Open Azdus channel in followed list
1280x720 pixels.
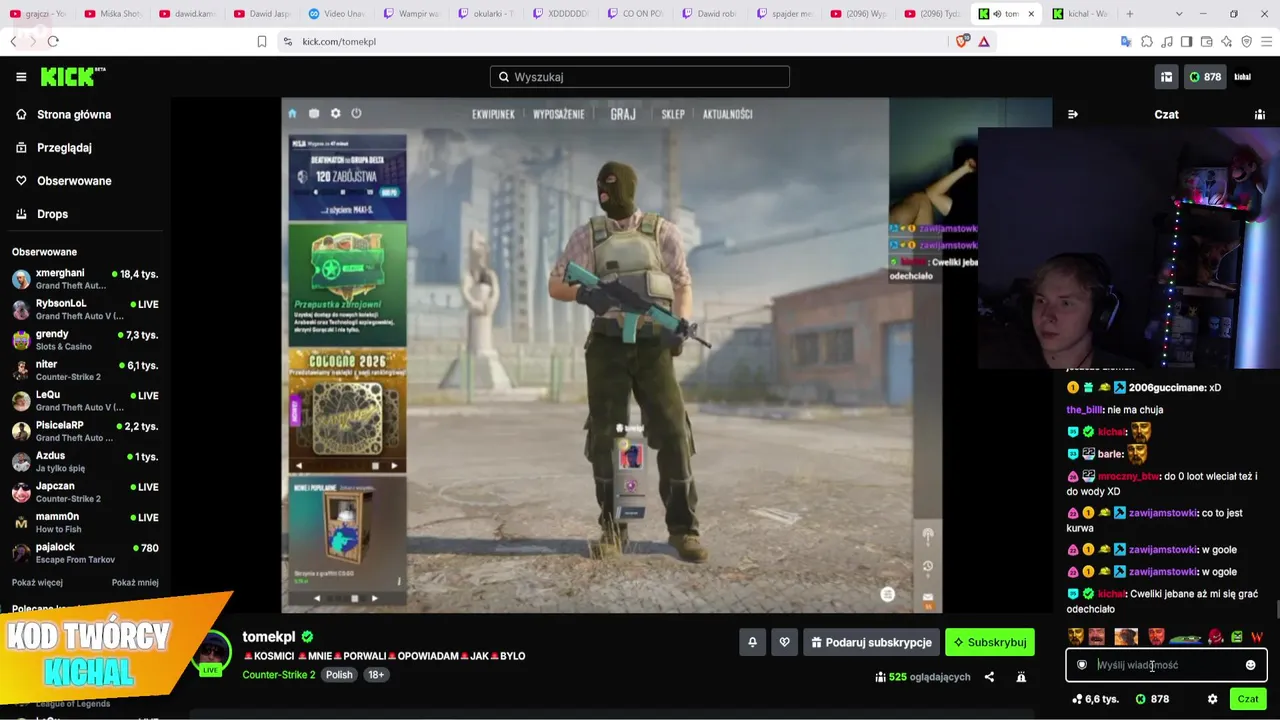(x=85, y=462)
